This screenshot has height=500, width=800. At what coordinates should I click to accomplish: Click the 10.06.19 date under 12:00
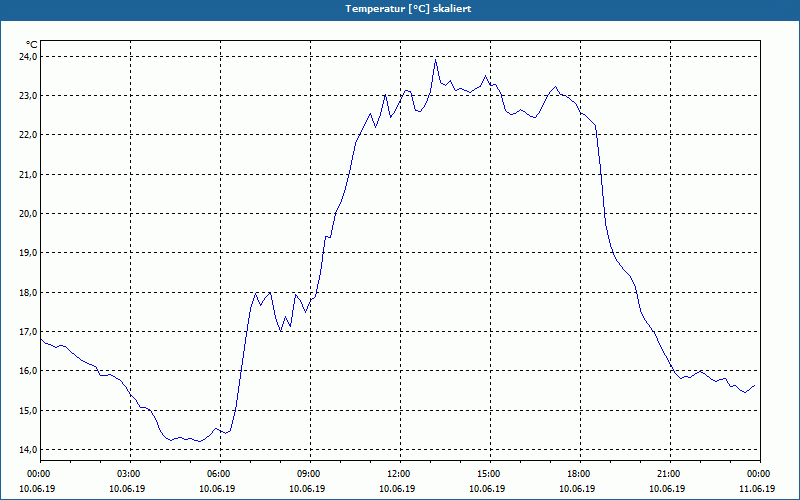coord(397,489)
